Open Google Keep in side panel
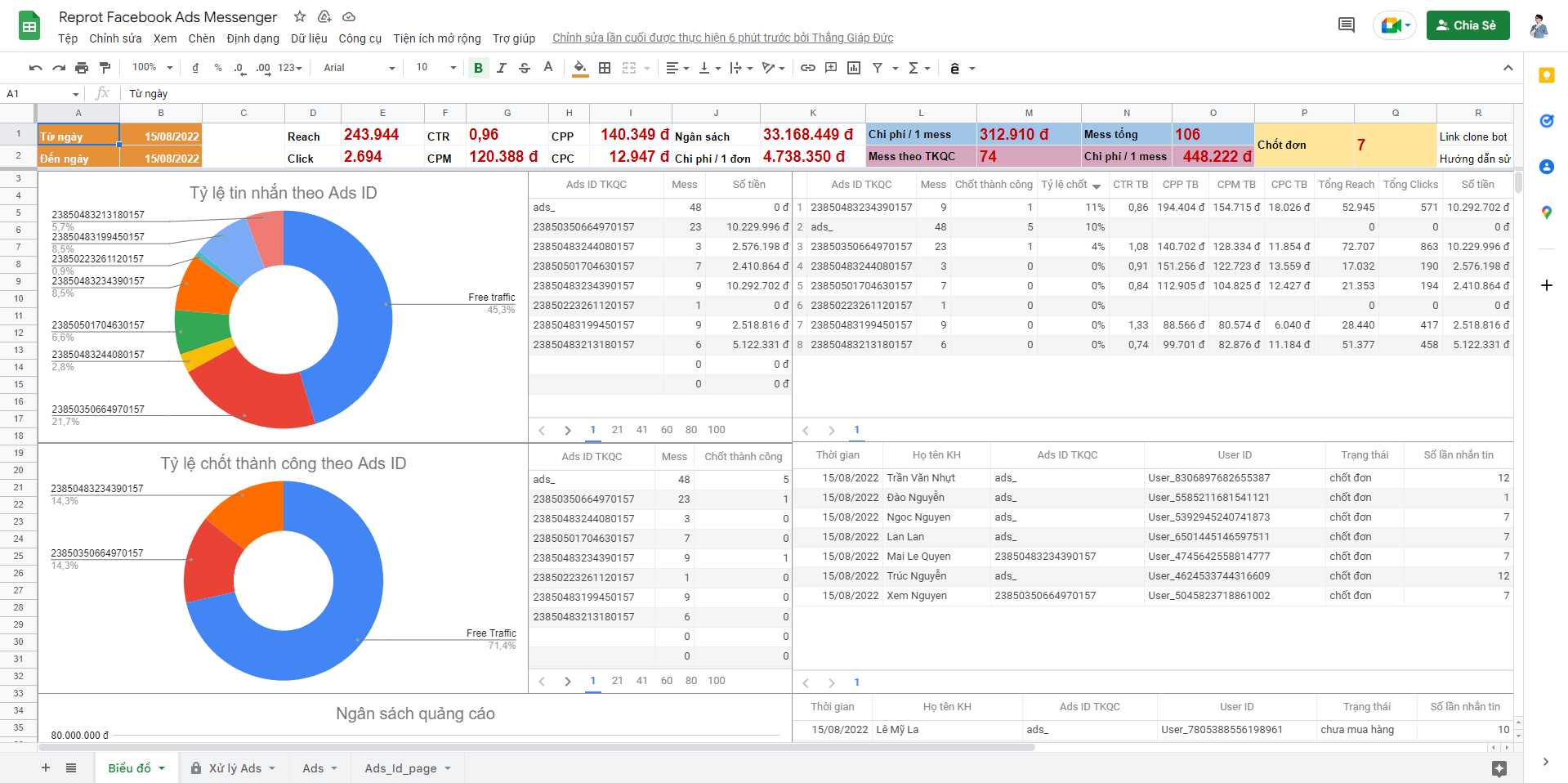1568x783 pixels. [1546, 75]
